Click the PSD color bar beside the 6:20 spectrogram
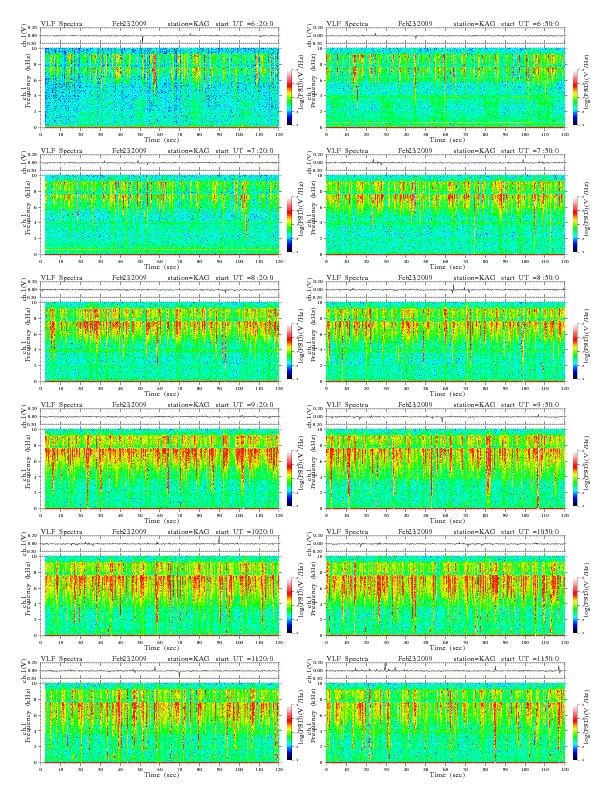This screenshot has width=612, height=792. coord(289,97)
